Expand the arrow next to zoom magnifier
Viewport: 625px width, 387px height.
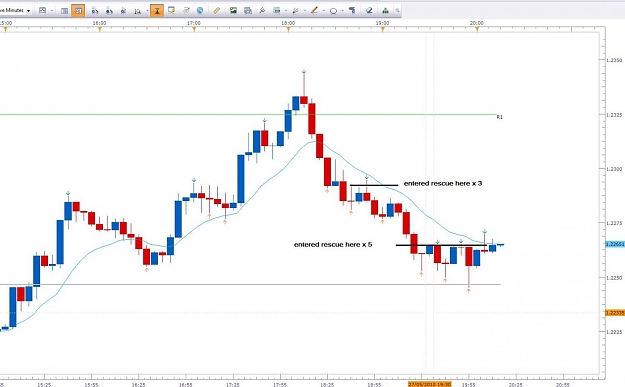(x=147, y=11)
